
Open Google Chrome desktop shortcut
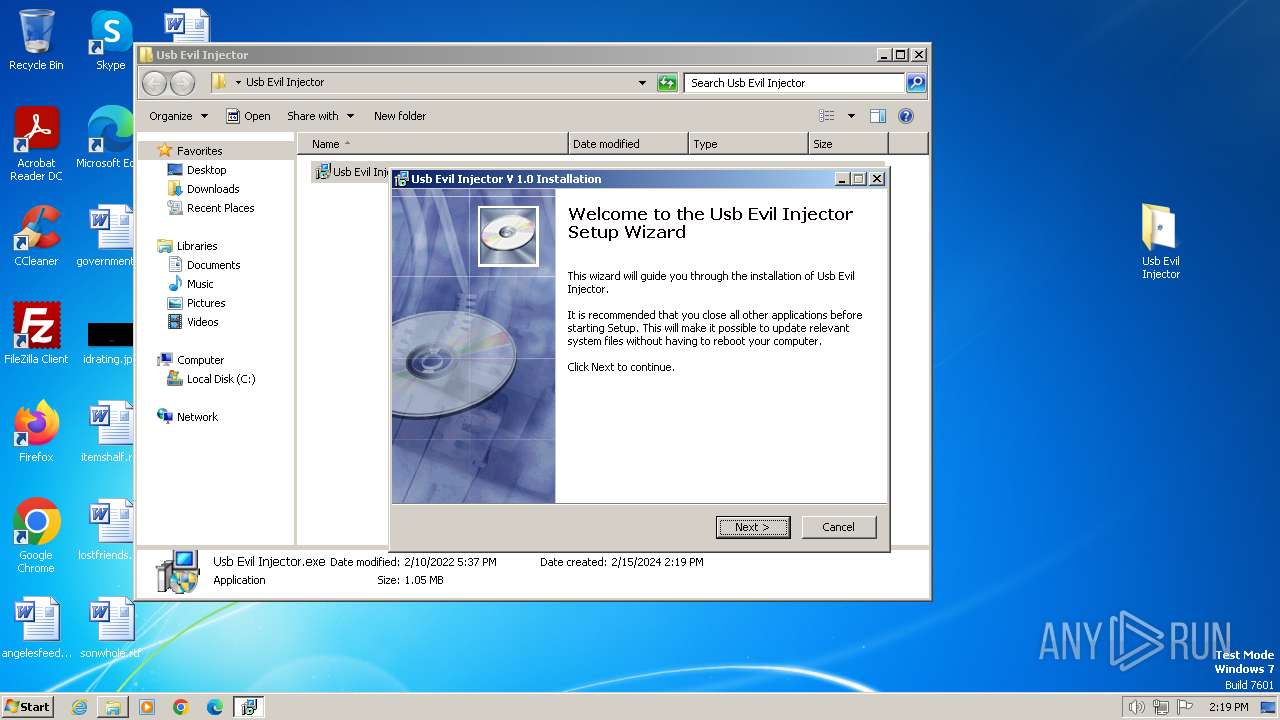pos(36,536)
